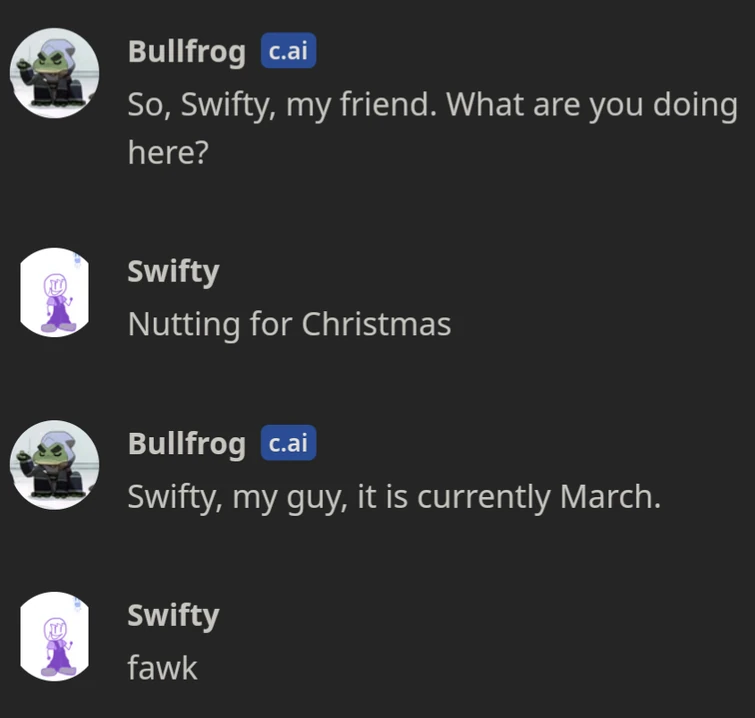
Task: Click the c.ai badge on Bullfrog's second message
Action: coord(288,443)
